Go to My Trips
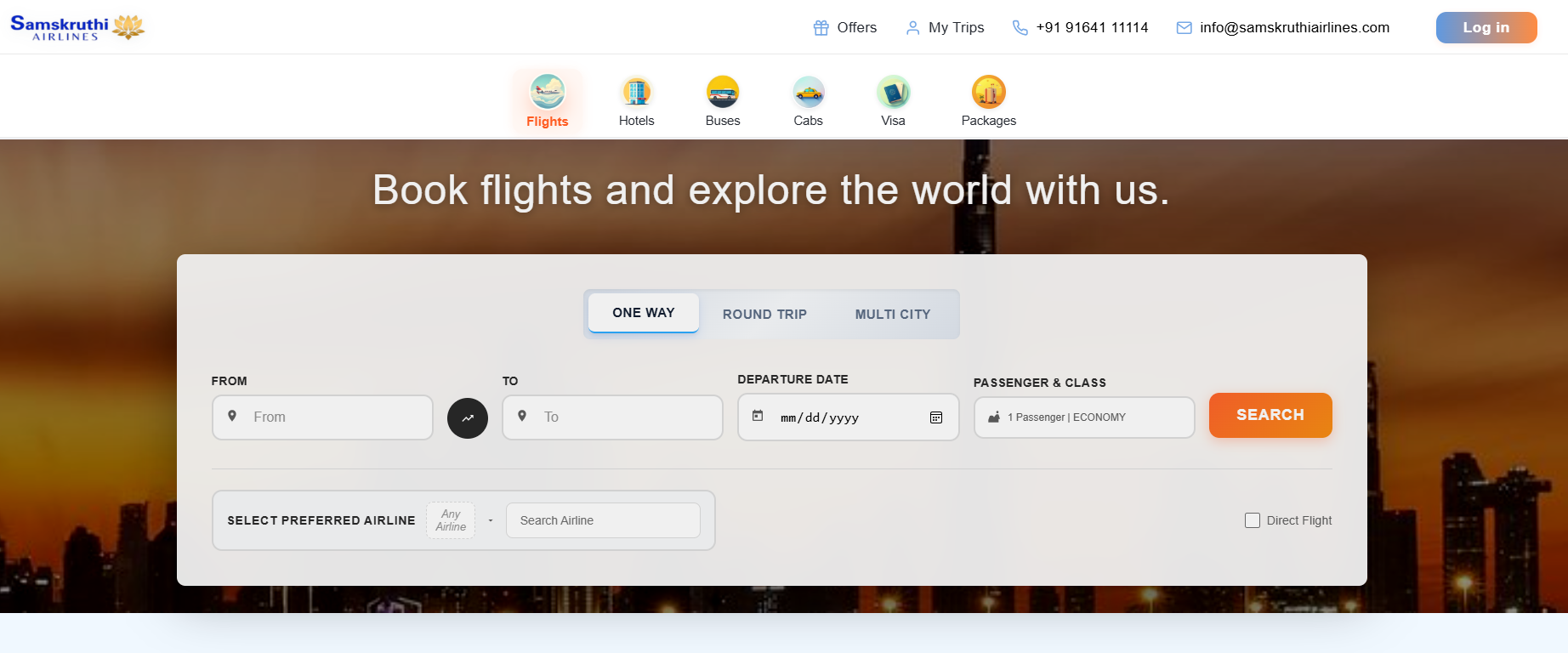 click(x=945, y=27)
